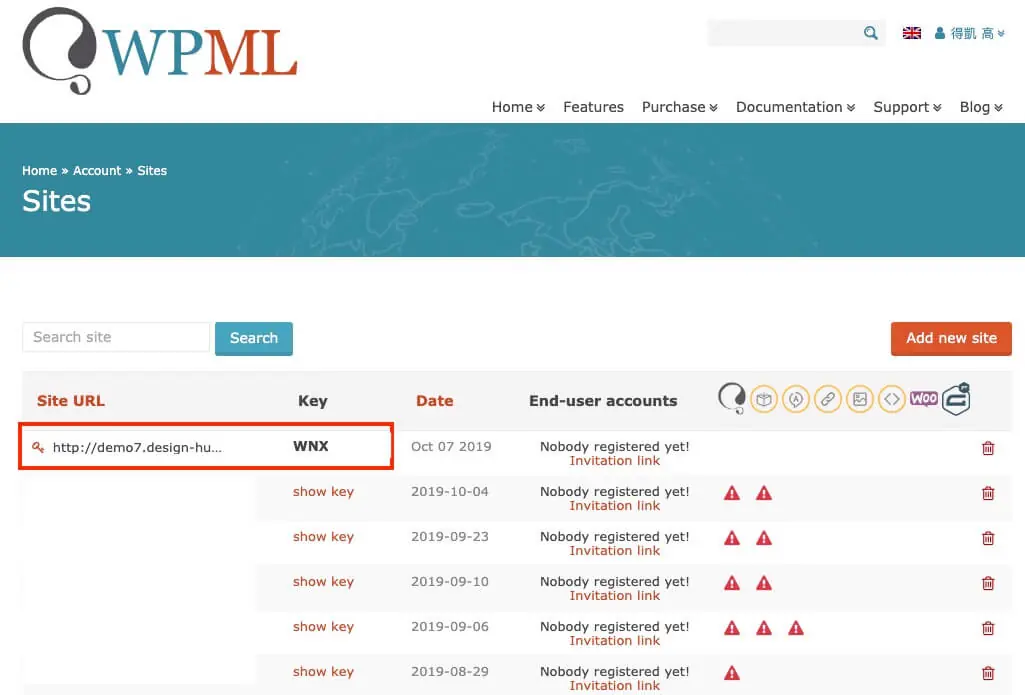Click the Gravity Forms hexagon icon in the table header

coord(956,399)
